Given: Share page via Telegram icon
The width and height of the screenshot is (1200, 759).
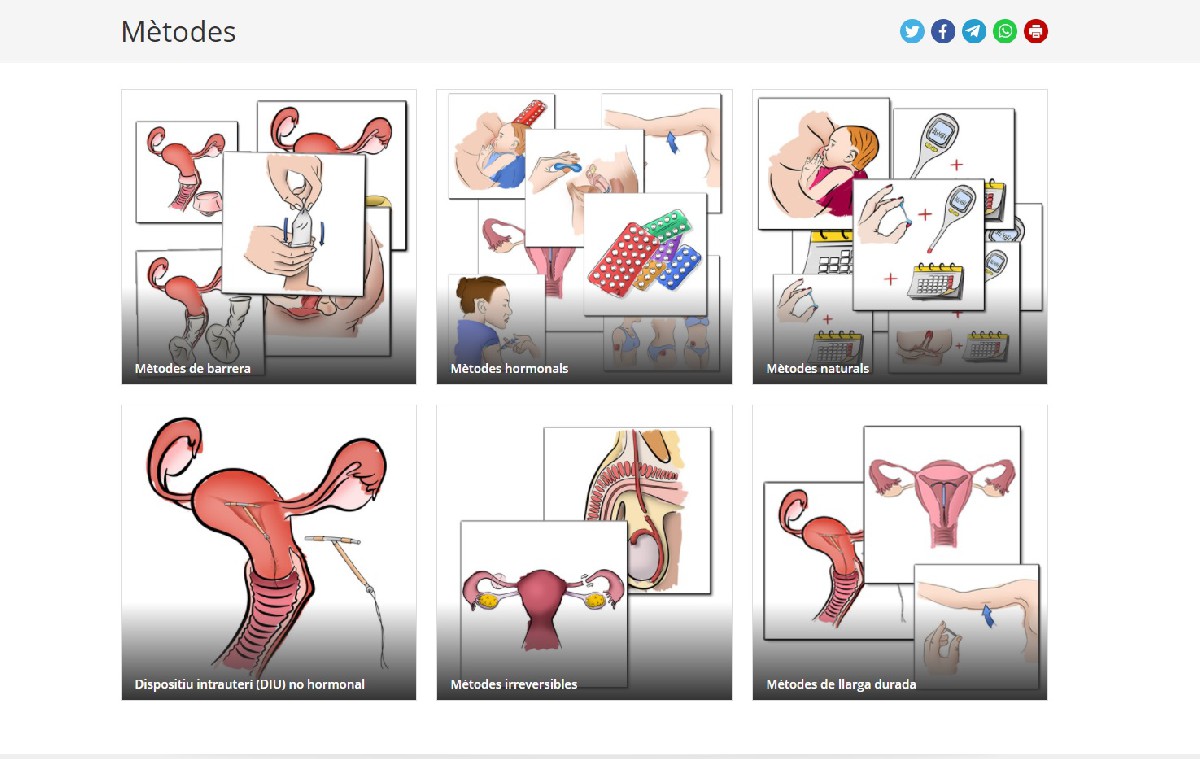Looking at the screenshot, I should (974, 31).
